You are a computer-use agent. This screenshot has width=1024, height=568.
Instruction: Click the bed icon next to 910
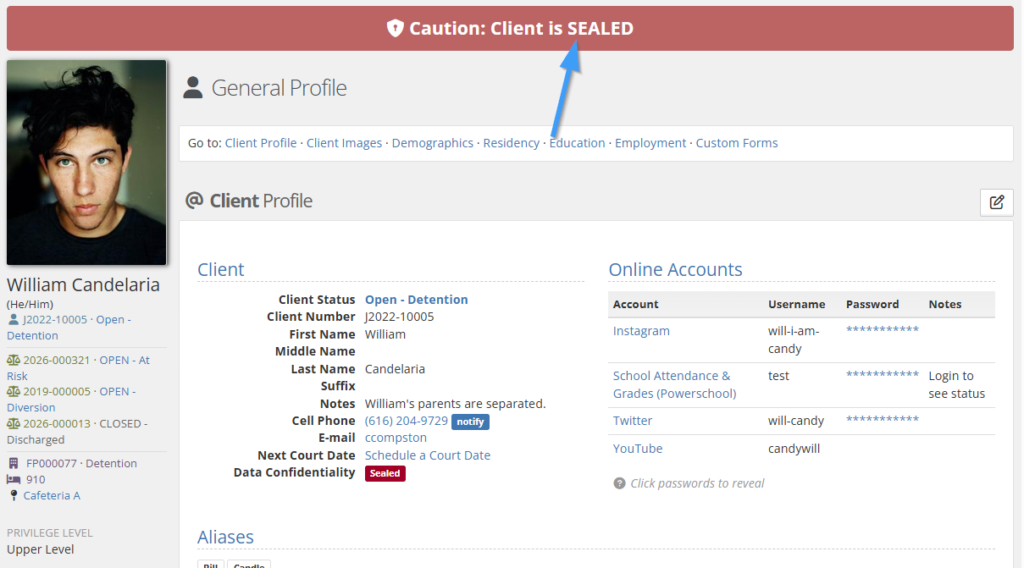point(13,479)
